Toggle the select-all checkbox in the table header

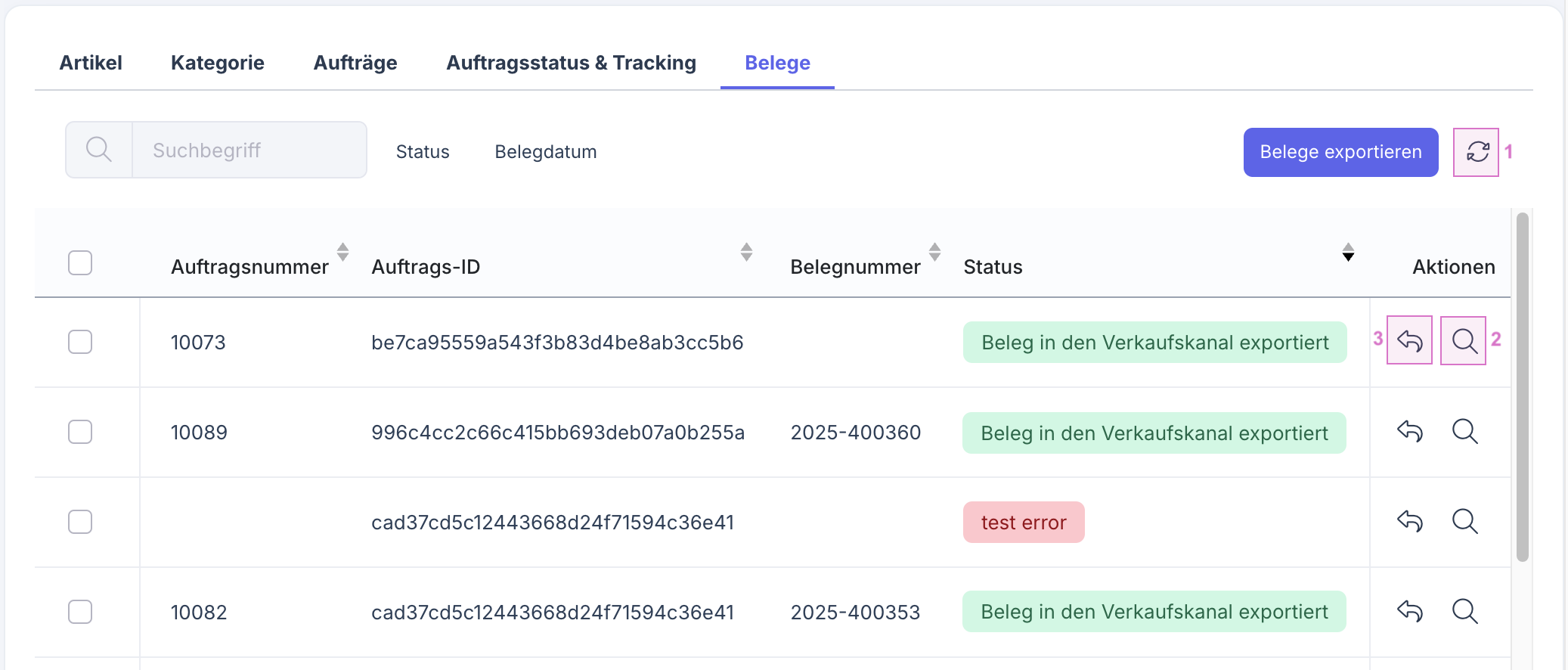point(79,262)
